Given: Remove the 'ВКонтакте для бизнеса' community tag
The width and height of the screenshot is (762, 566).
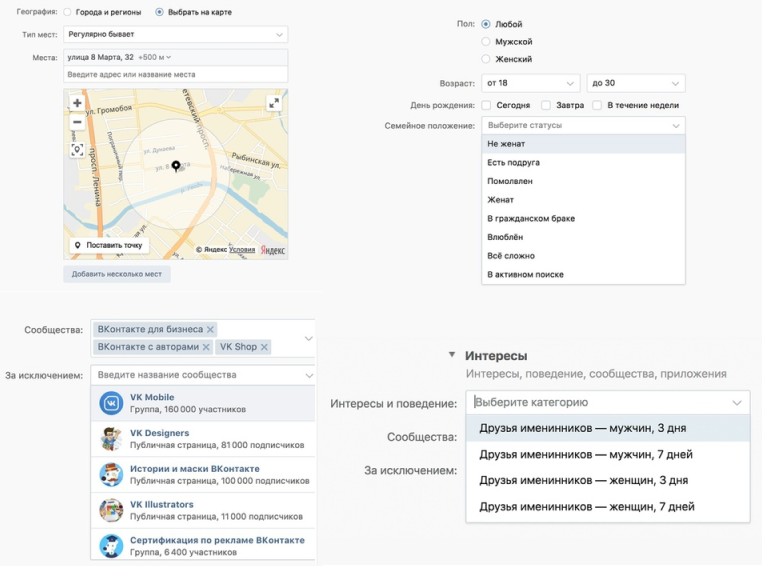Looking at the screenshot, I should coord(210,329).
